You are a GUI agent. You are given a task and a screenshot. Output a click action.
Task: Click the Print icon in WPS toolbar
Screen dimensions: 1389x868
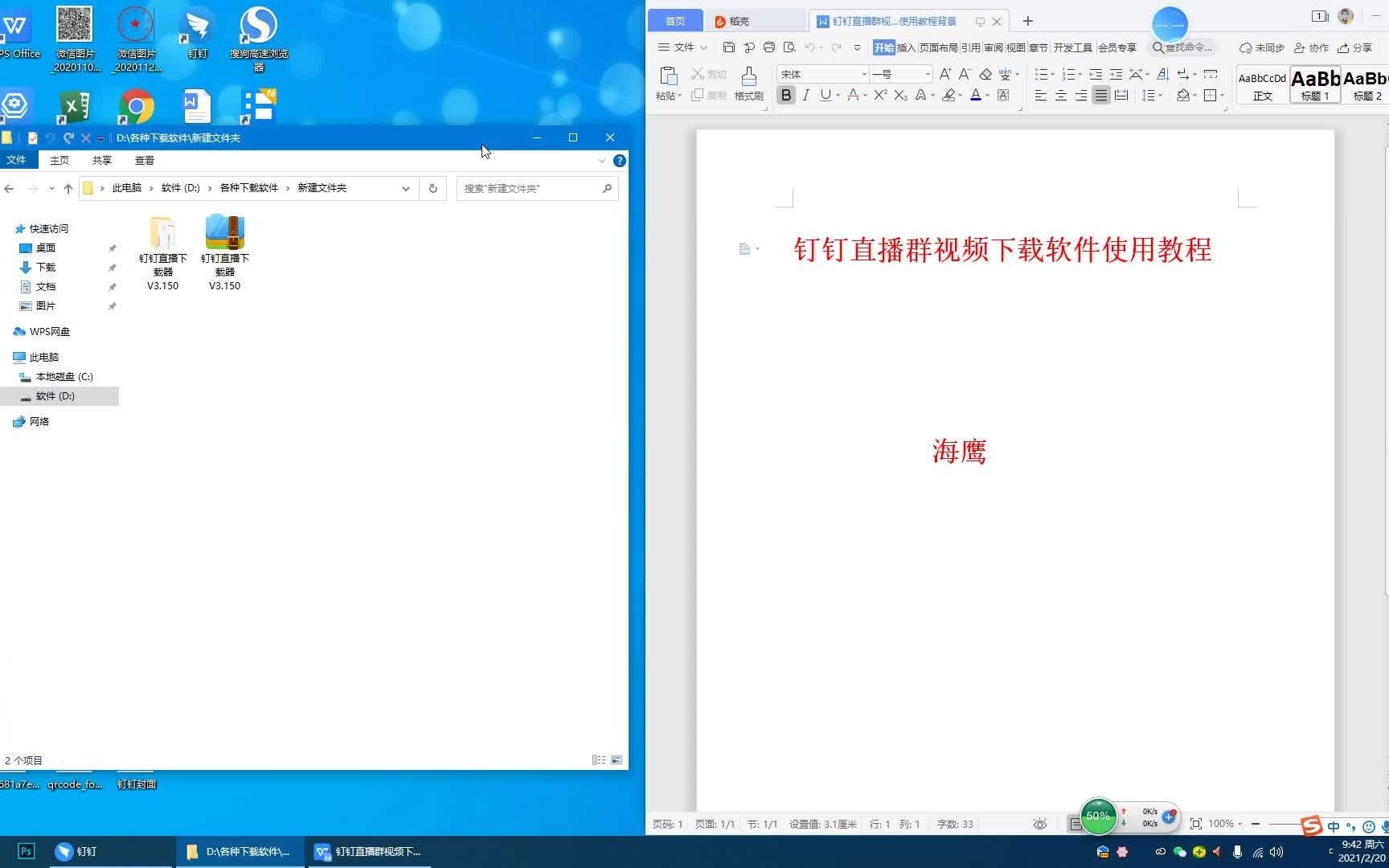point(769,47)
